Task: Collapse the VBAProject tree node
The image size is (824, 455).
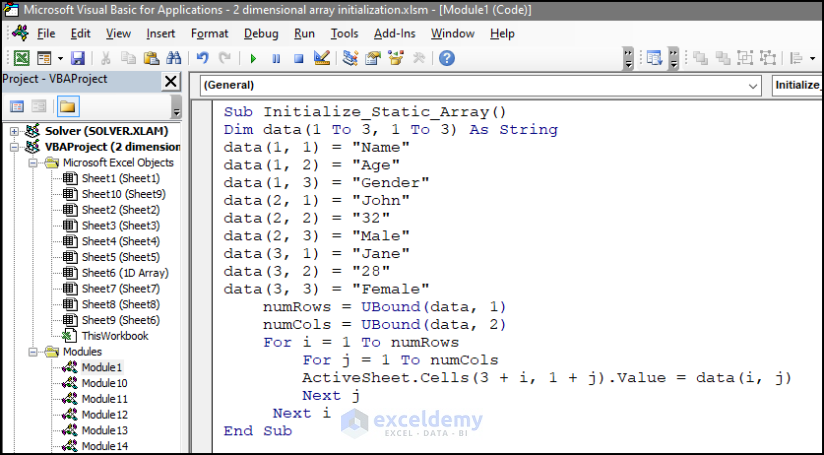Action: click(x=15, y=147)
